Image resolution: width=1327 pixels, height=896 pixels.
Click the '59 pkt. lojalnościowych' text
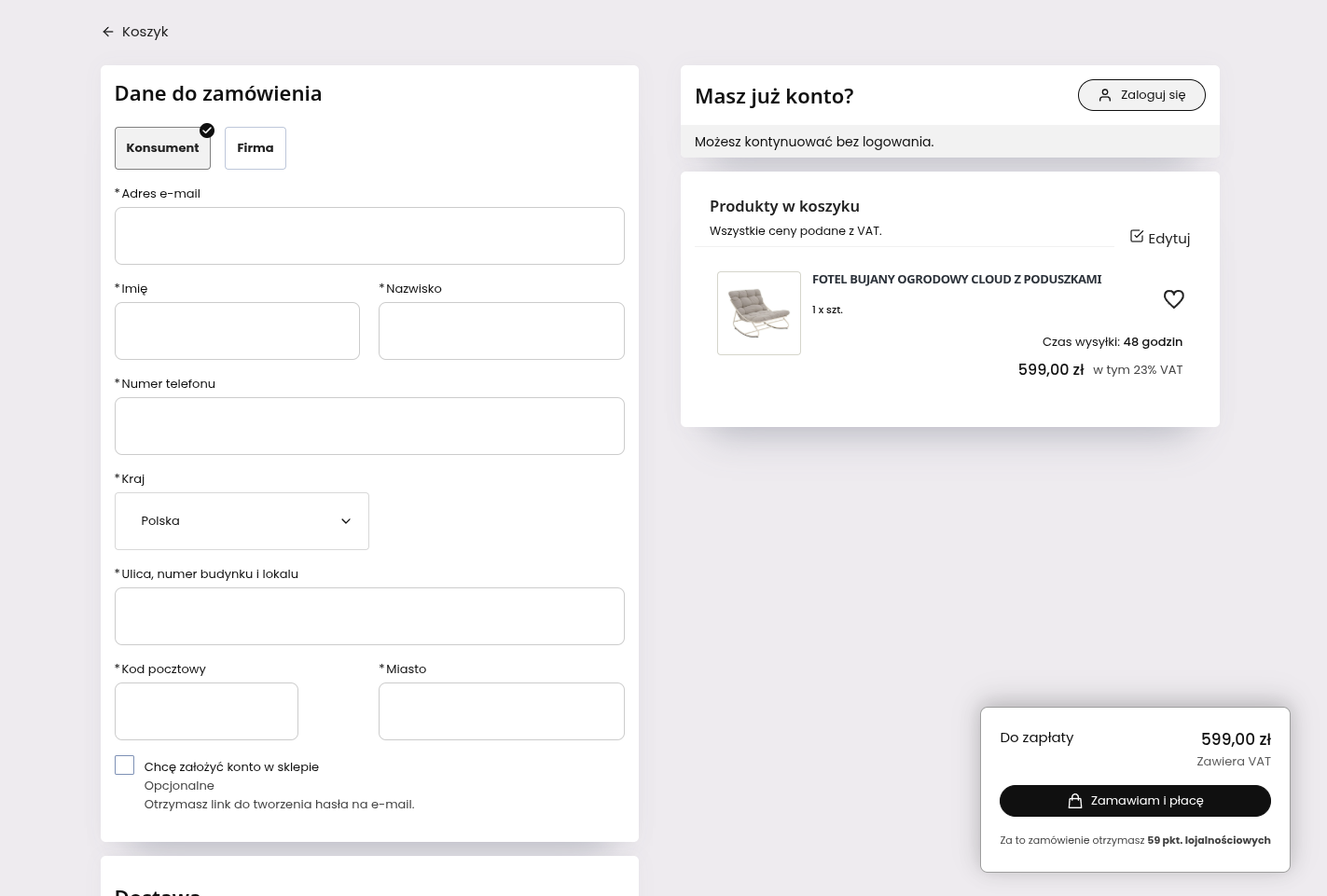1209,840
